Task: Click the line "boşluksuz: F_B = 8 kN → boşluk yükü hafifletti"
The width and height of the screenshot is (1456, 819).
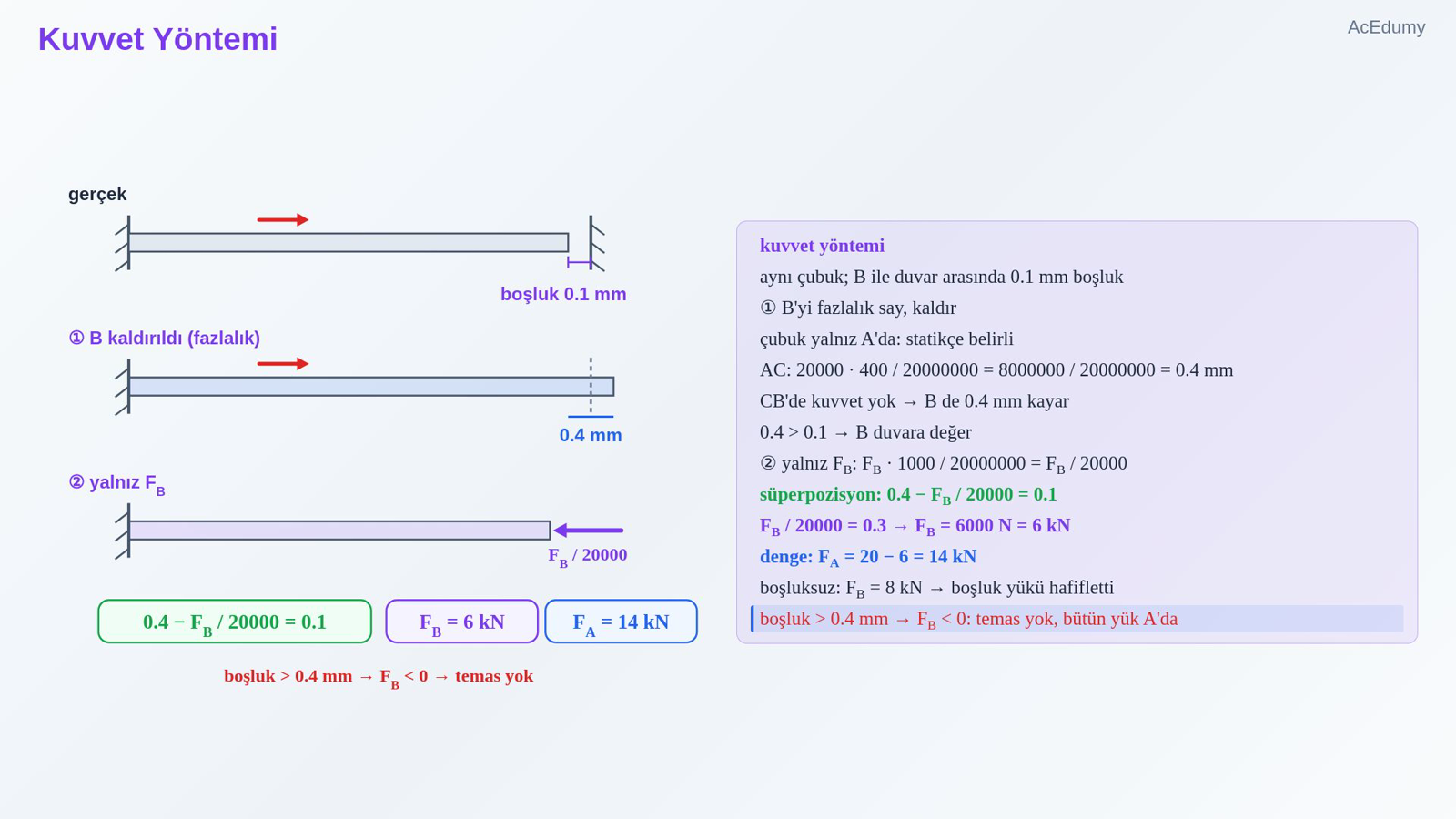Action: pyautogui.click(x=936, y=588)
